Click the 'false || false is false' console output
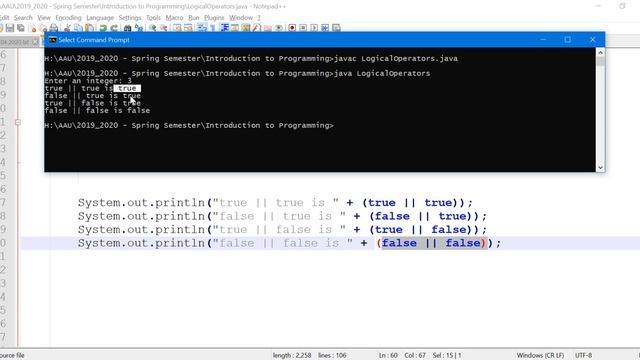This screenshot has width=640, height=360. coord(97,111)
